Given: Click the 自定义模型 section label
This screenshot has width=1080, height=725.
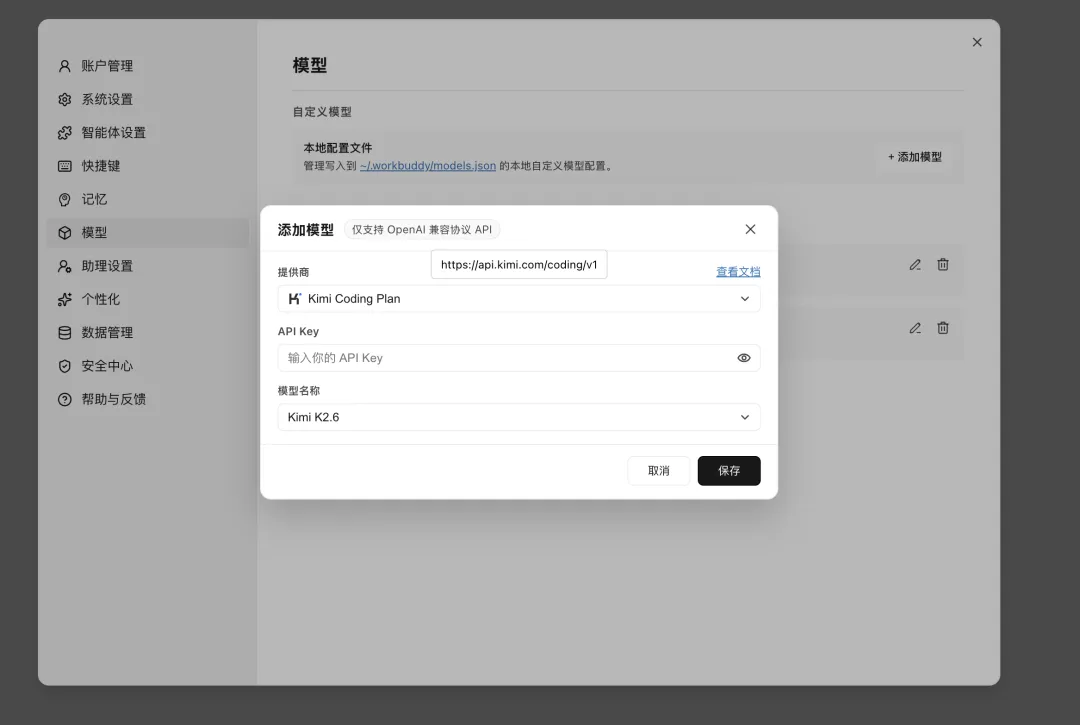Looking at the screenshot, I should (x=322, y=112).
